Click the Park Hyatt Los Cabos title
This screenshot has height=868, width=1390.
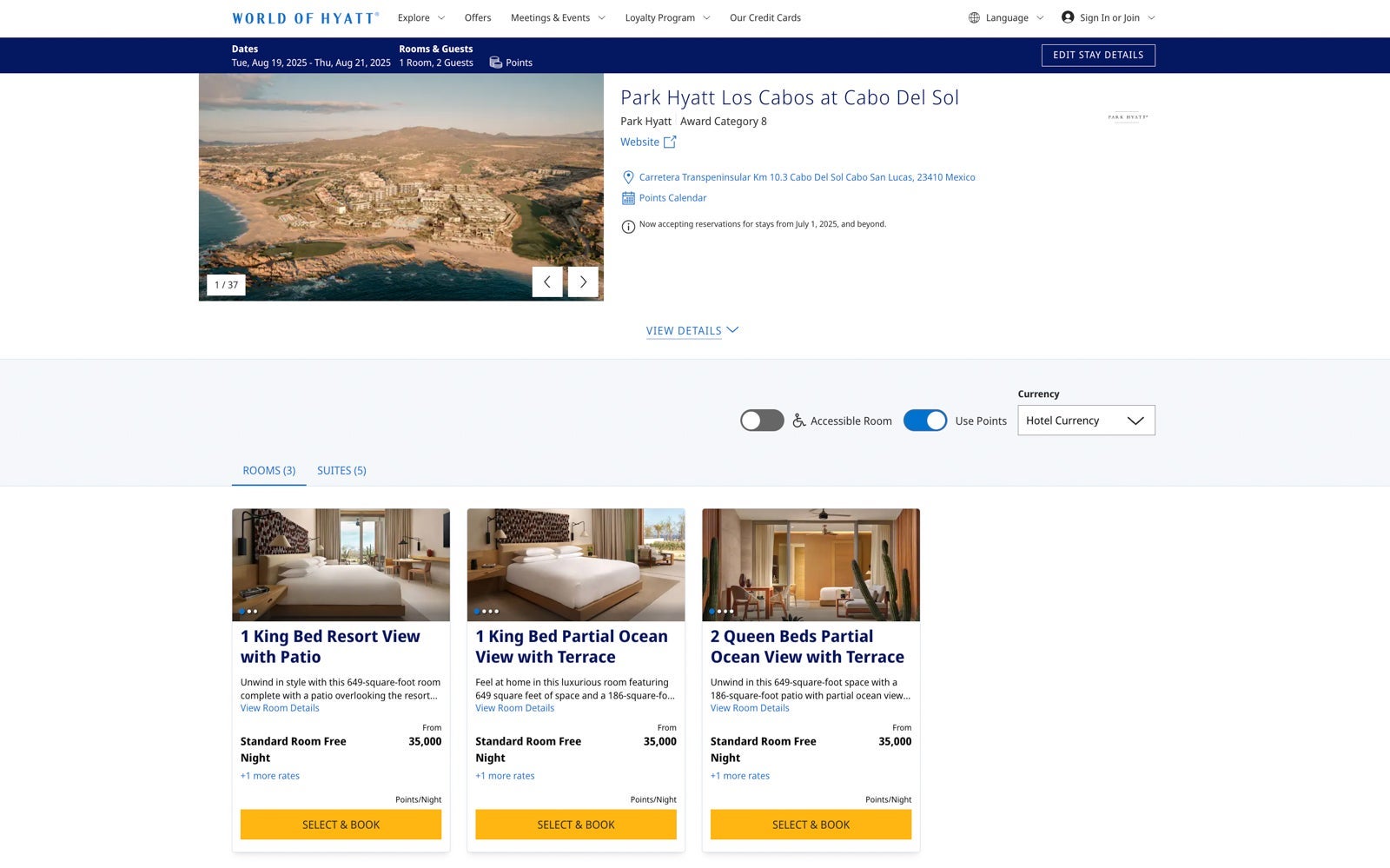pyautogui.click(x=790, y=97)
